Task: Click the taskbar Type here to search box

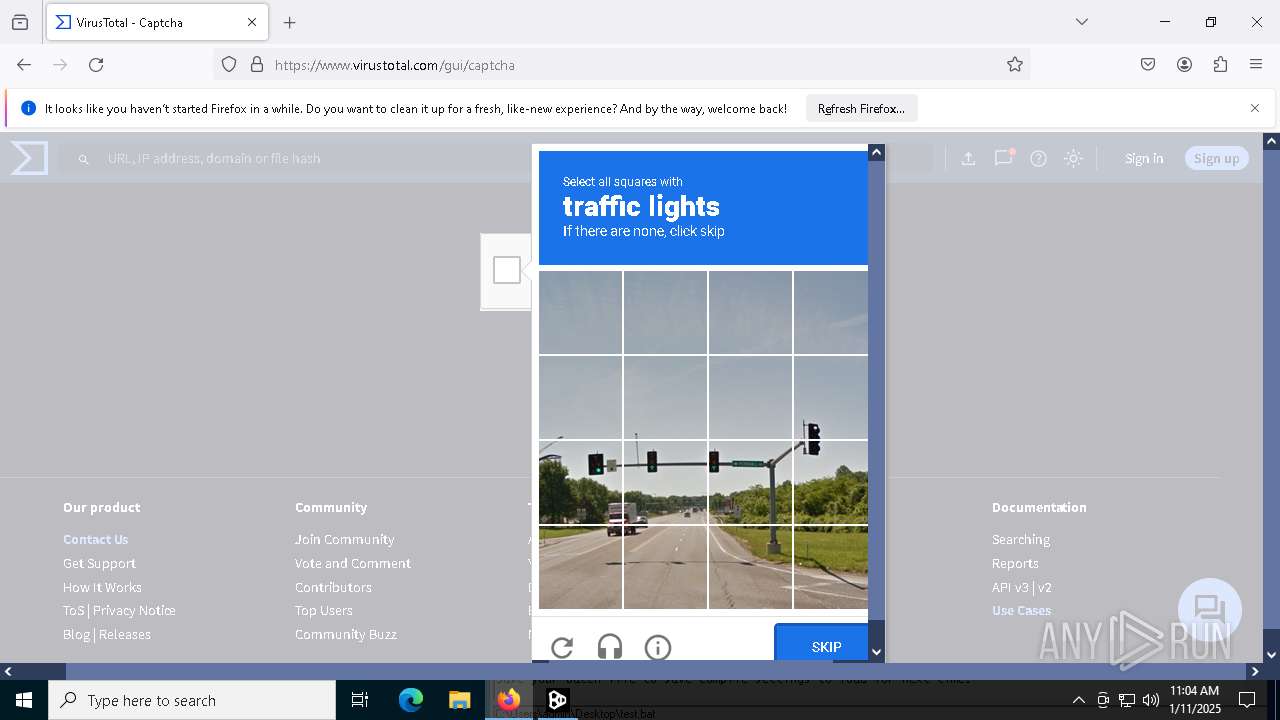Action: coord(192,700)
